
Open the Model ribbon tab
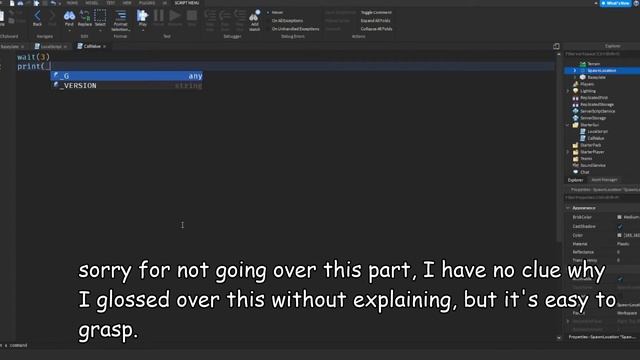point(91,3)
